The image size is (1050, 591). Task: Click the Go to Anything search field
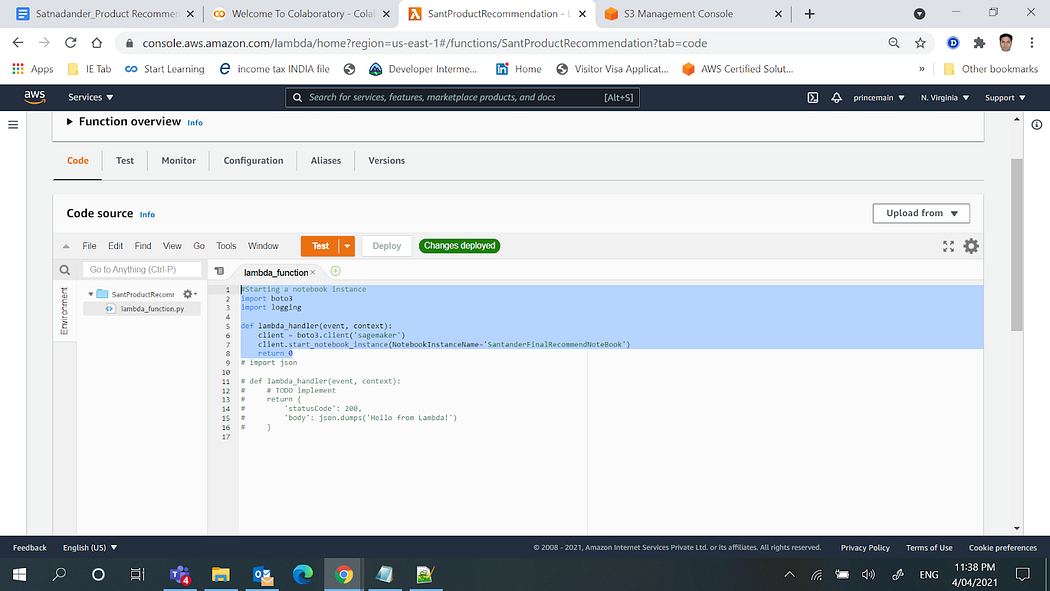142,270
